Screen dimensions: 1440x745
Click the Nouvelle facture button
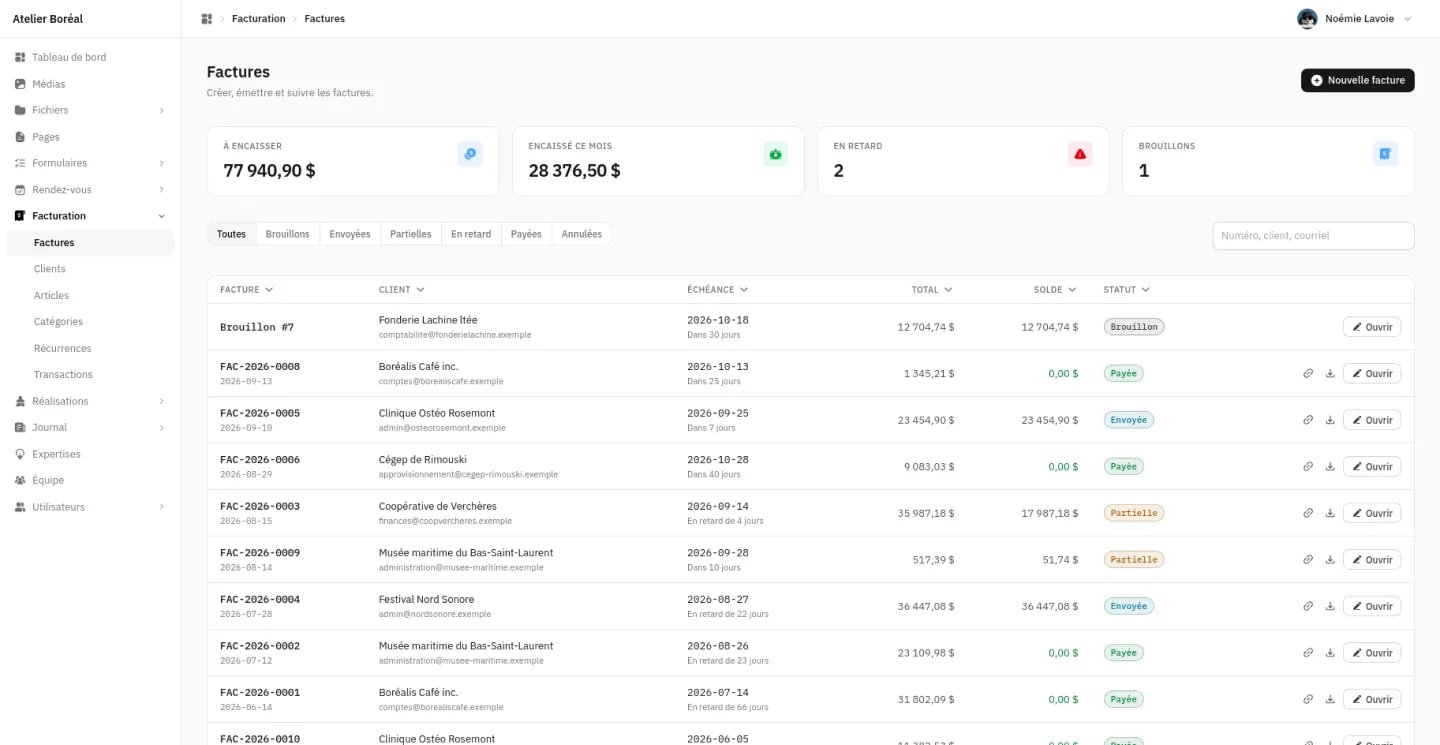pyautogui.click(x=1358, y=80)
